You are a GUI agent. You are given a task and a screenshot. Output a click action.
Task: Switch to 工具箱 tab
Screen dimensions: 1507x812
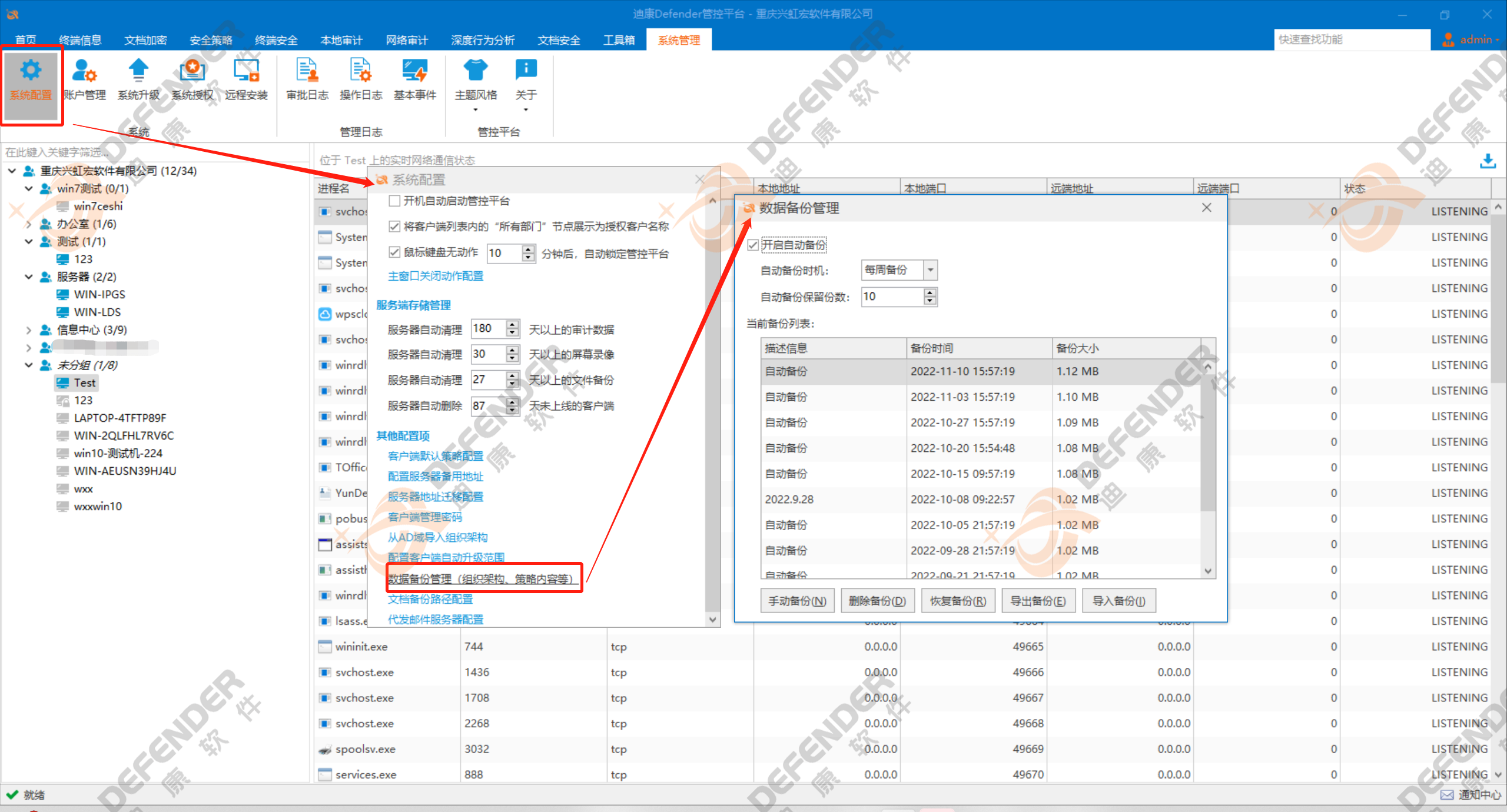click(x=619, y=40)
